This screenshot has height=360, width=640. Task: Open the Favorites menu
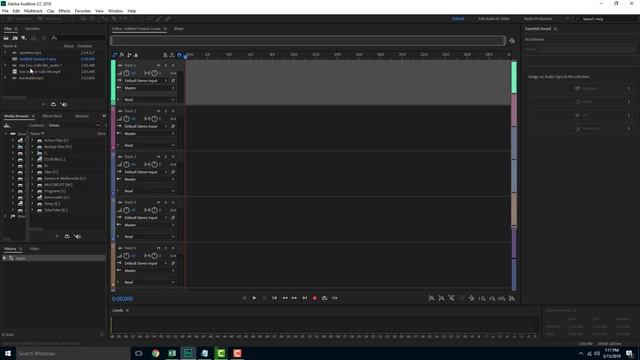[x=83, y=11]
